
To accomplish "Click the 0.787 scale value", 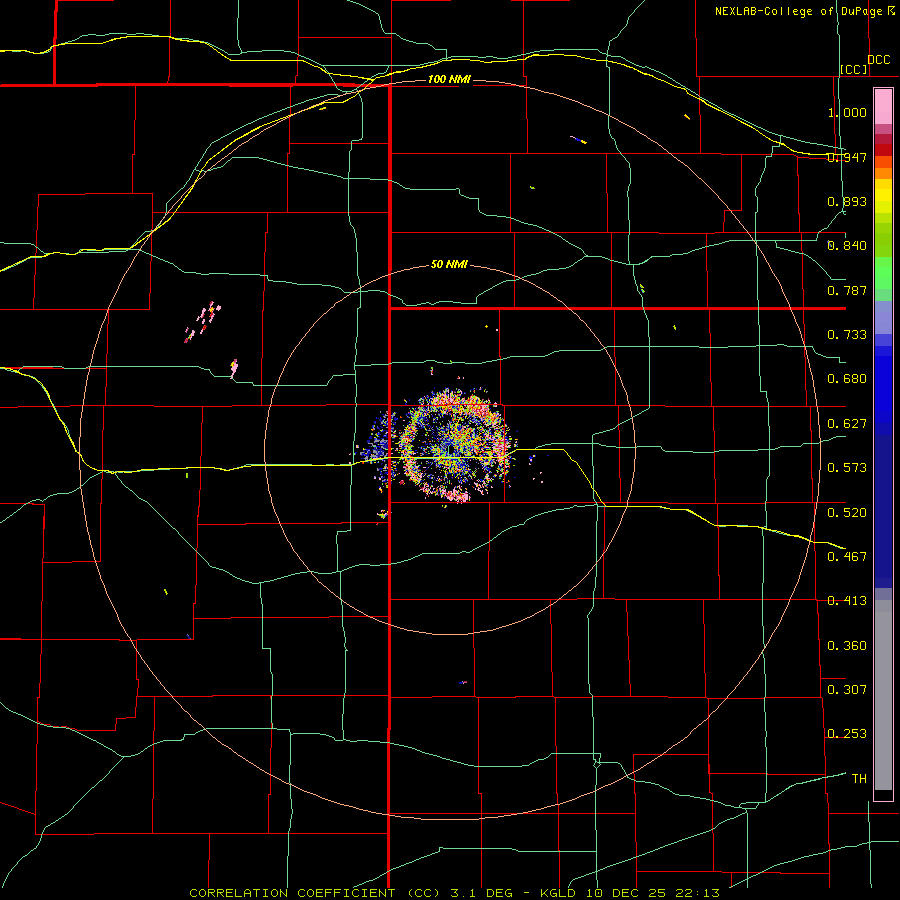I will pos(847,290).
